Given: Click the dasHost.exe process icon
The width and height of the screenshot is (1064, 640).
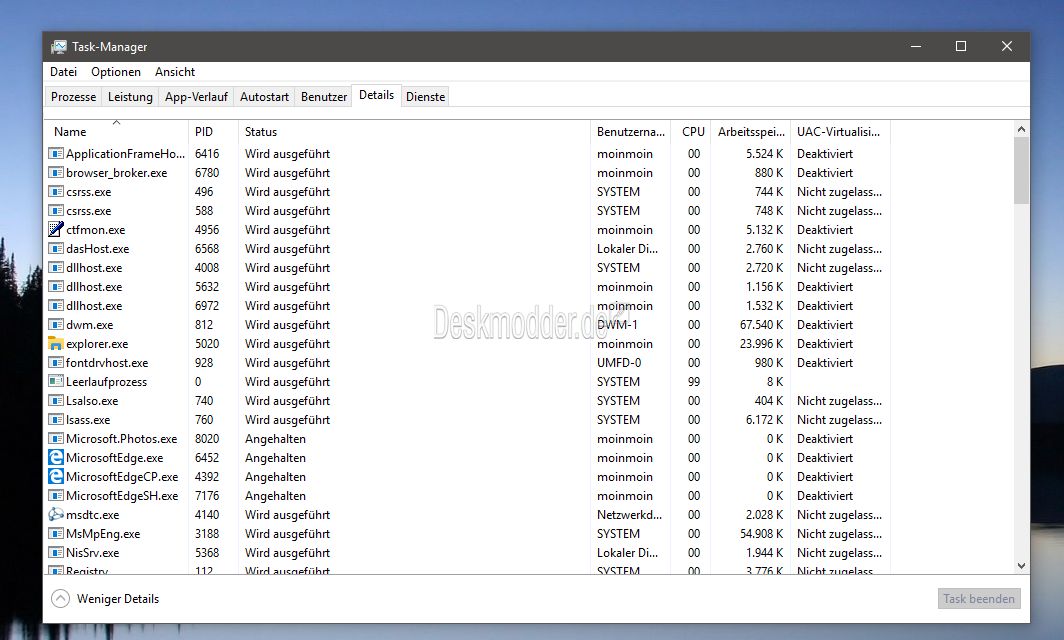Looking at the screenshot, I should pos(56,248).
